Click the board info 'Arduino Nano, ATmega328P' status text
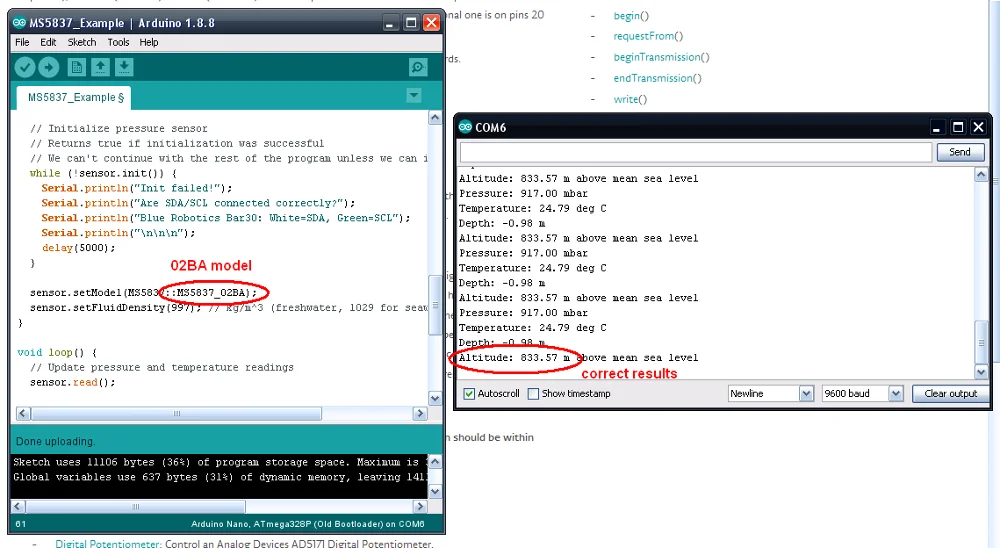Viewport: 1000px width, 548px height. [307, 524]
